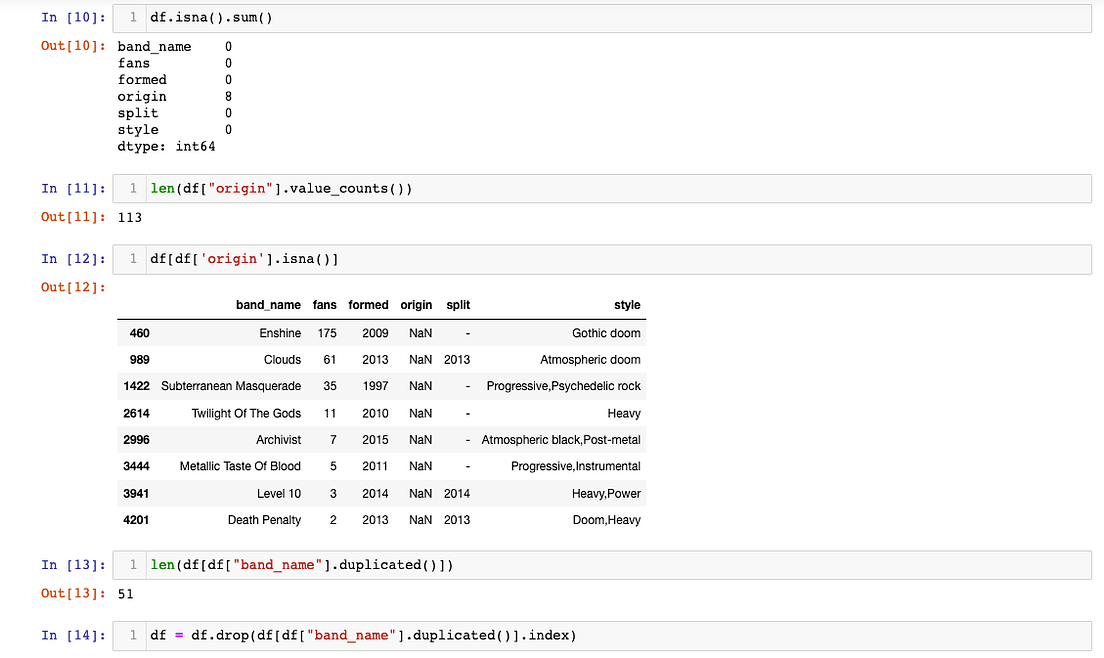Click the band name Clouds

[x=282, y=359]
